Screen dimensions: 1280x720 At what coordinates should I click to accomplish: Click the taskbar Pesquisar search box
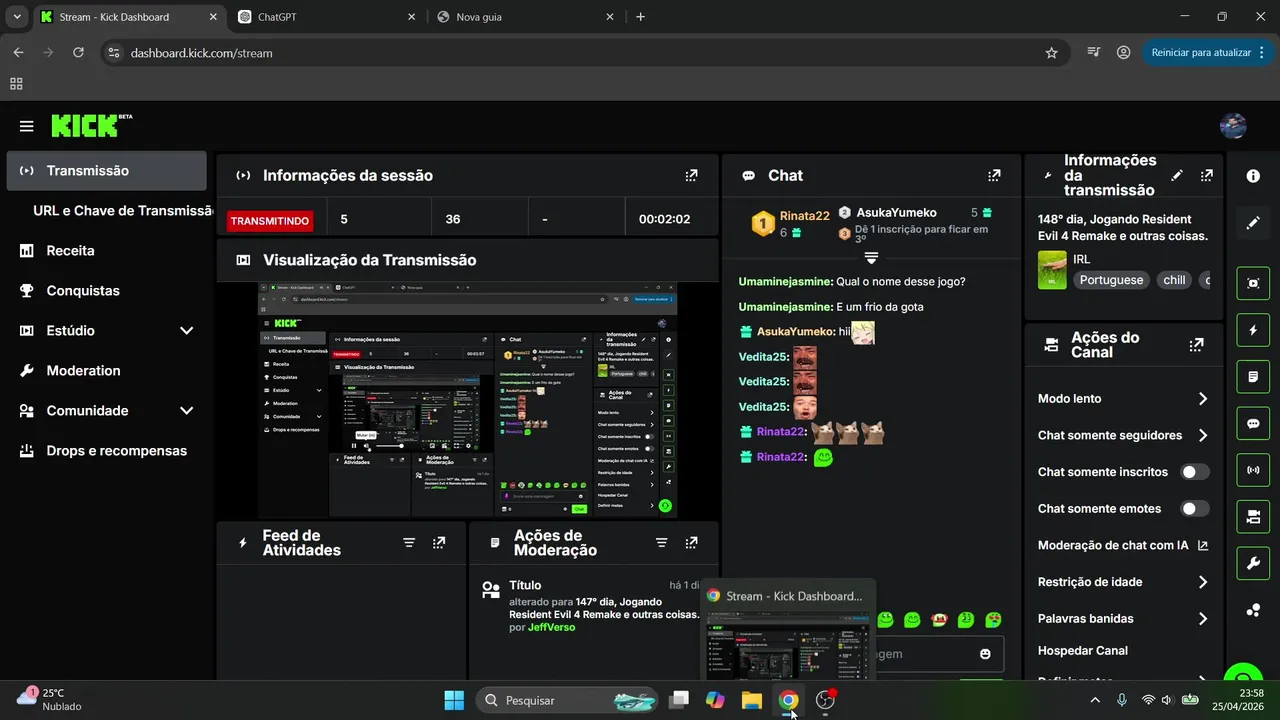567,700
